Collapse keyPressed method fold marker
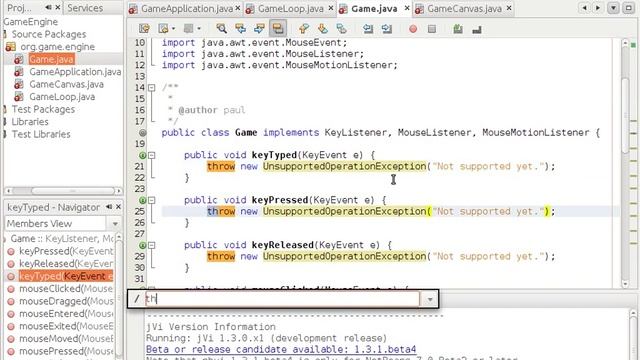Screen dimensions: 640x360 coord(151,200)
